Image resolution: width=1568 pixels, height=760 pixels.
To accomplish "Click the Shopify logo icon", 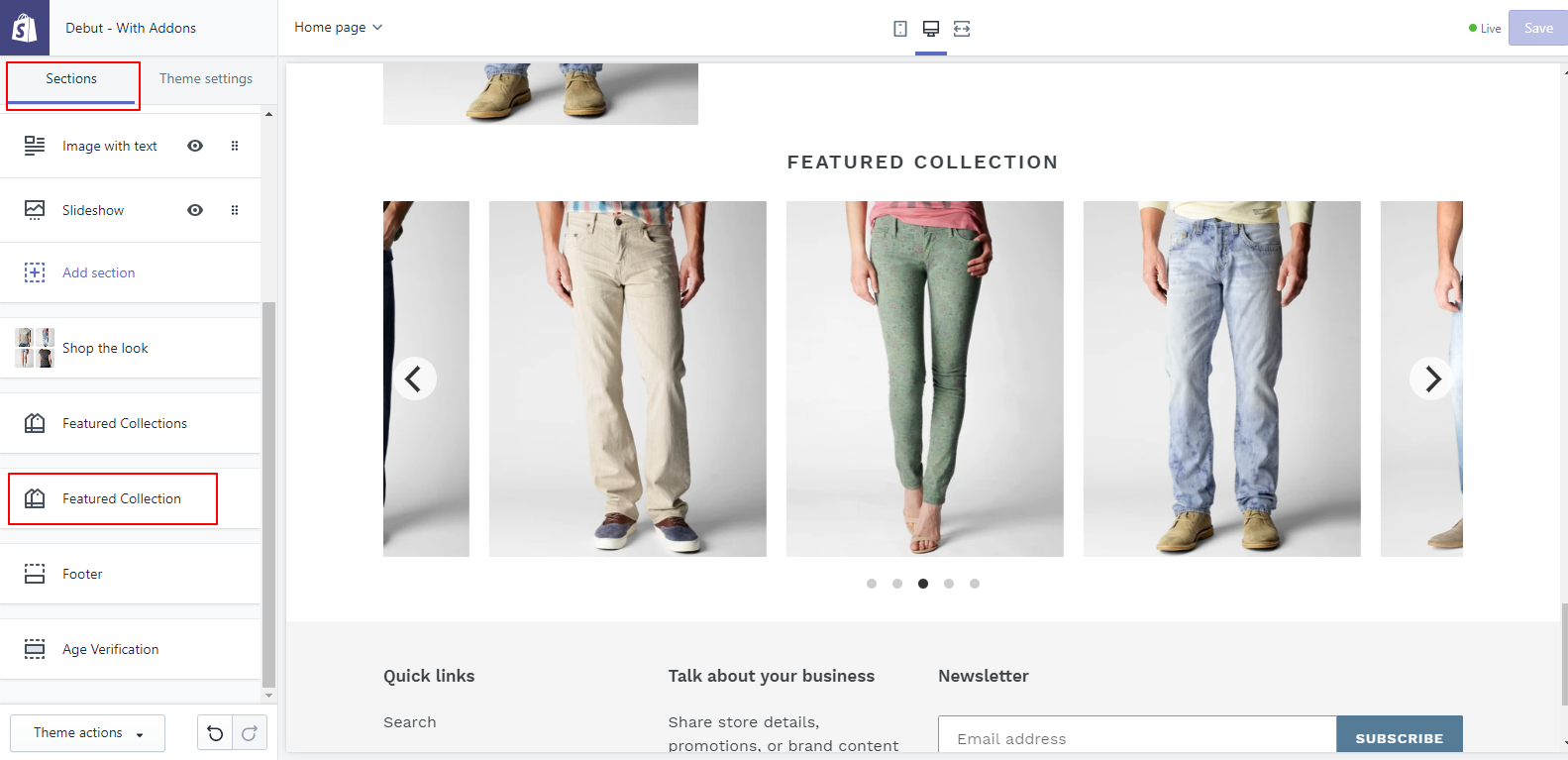I will pyautogui.click(x=25, y=28).
